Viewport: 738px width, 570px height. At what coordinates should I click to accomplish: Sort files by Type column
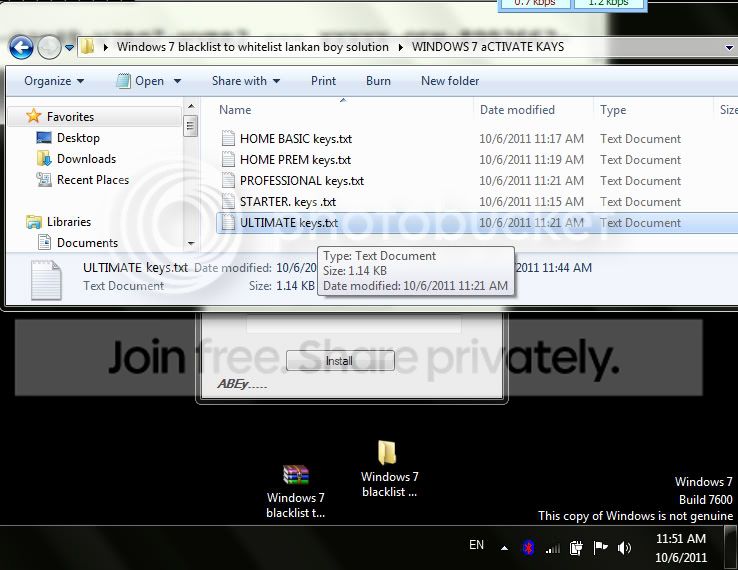tap(613, 110)
